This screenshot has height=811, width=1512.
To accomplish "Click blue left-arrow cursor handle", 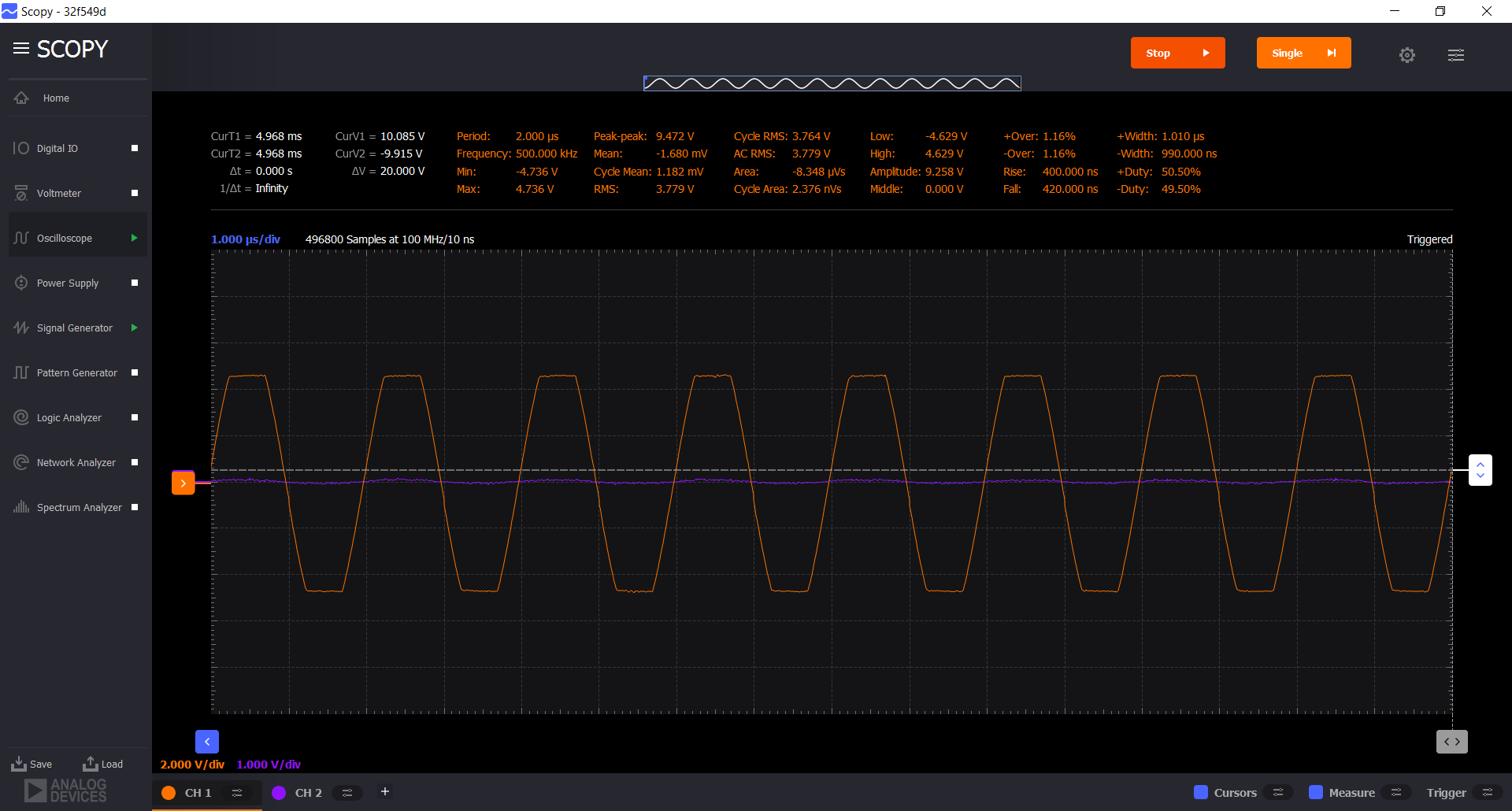I will coord(207,742).
